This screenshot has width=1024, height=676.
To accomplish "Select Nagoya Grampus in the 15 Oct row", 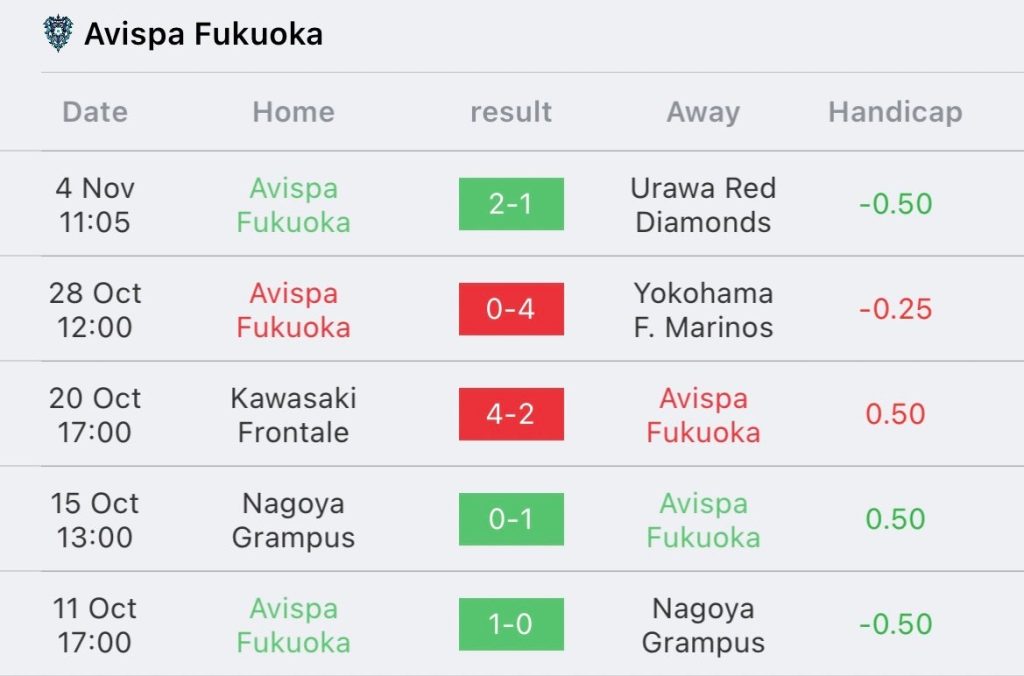I will (293, 521).
